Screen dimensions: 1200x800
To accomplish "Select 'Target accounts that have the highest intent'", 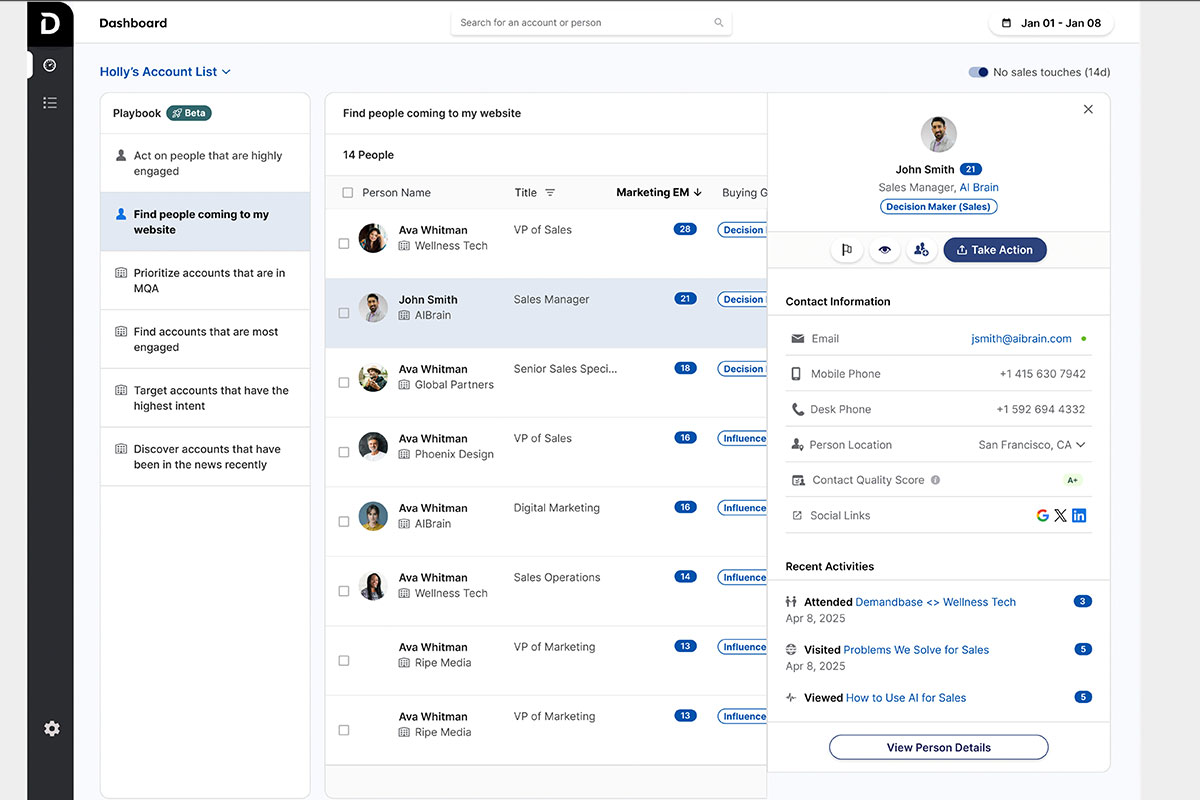I will pos(210,398).
